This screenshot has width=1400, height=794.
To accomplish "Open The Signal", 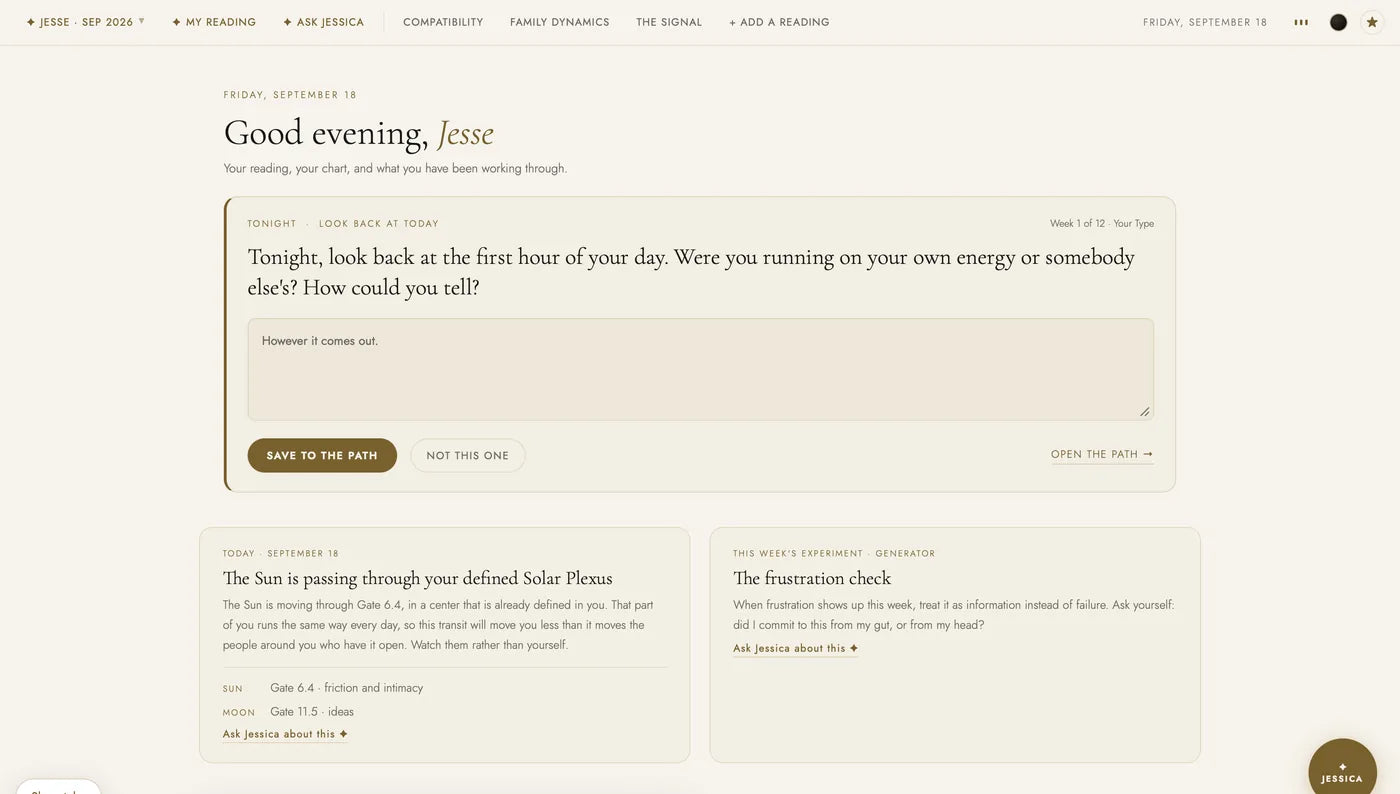I will [669, 22].
